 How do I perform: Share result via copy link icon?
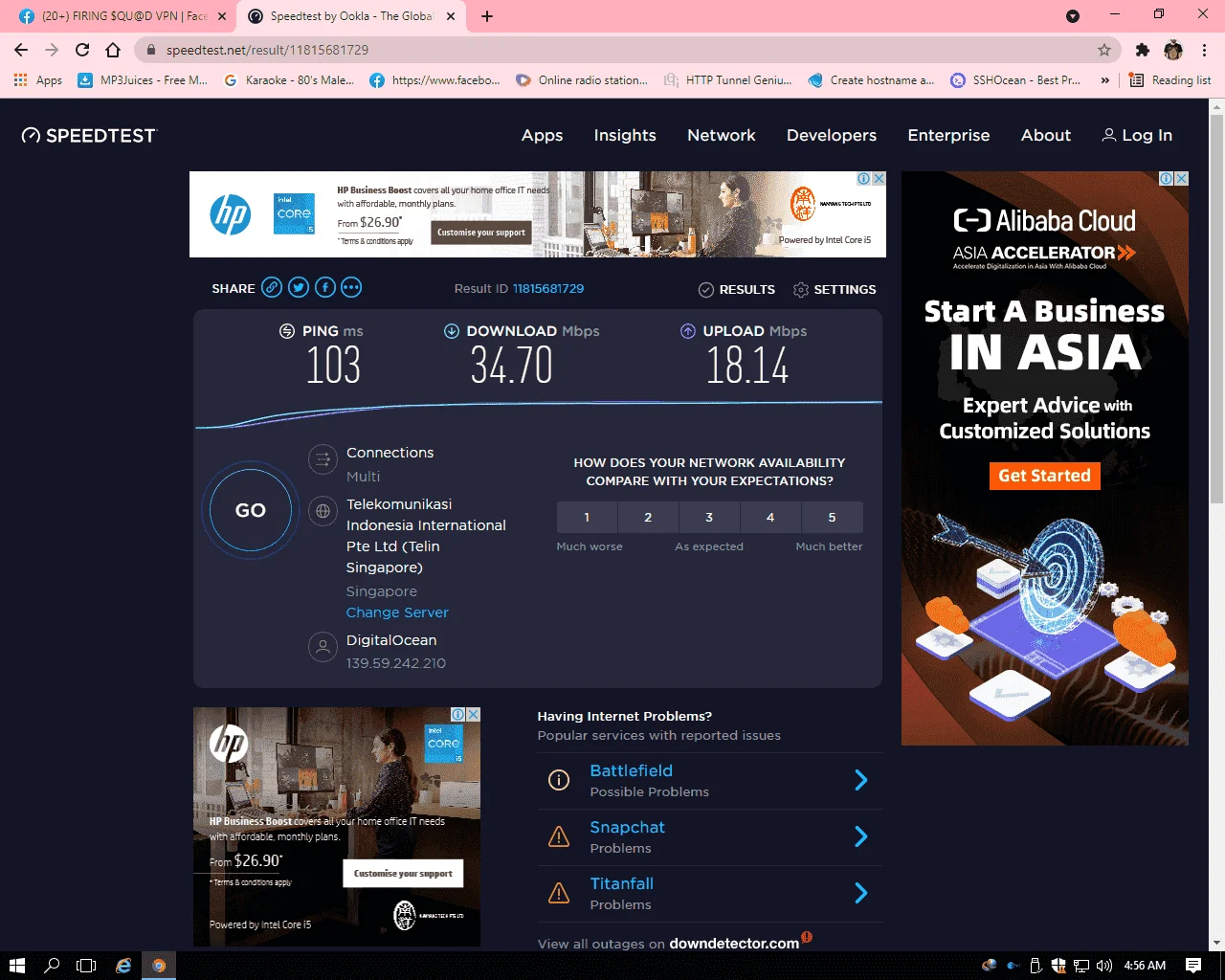point(272,287)
